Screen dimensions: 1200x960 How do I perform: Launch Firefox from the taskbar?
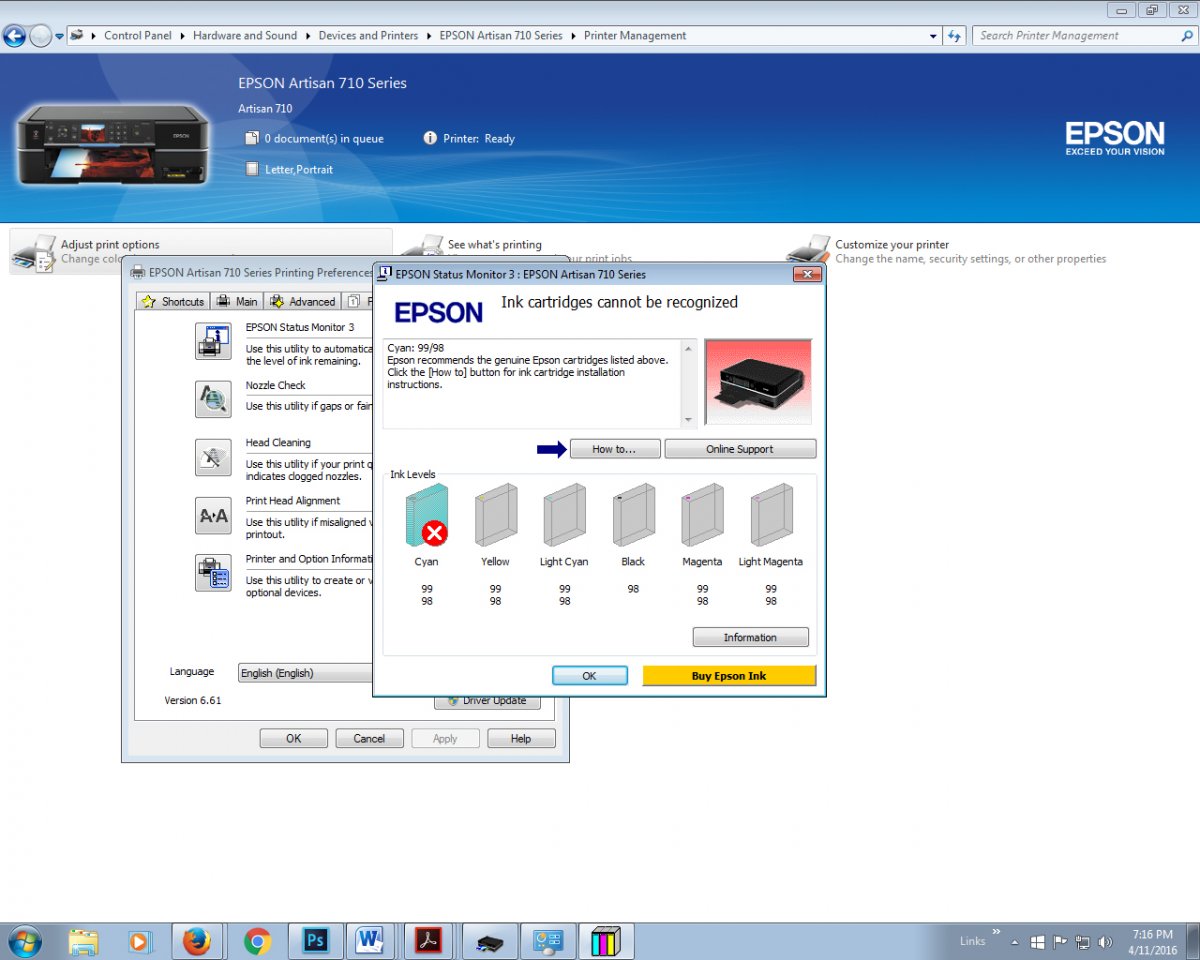[x=197, y=941]
